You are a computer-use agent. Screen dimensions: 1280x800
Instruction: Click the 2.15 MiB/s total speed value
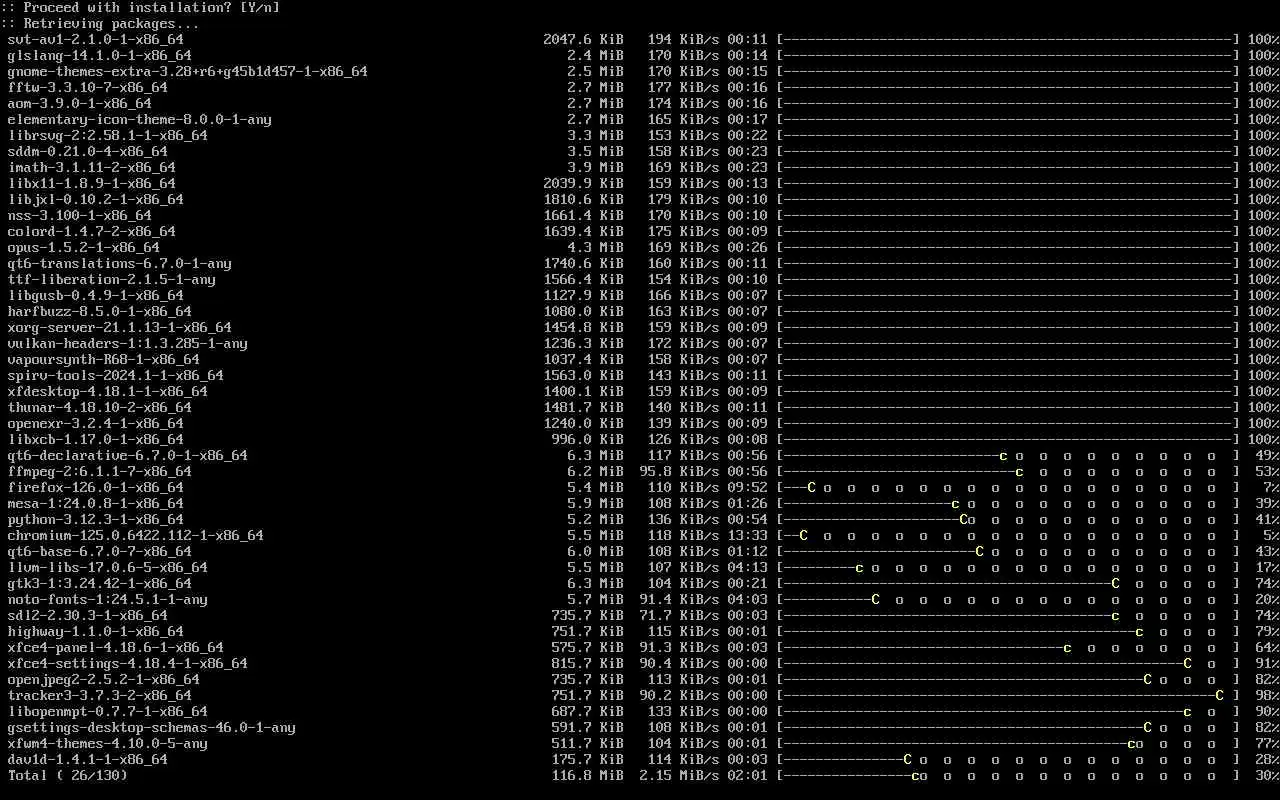point(680,776)
